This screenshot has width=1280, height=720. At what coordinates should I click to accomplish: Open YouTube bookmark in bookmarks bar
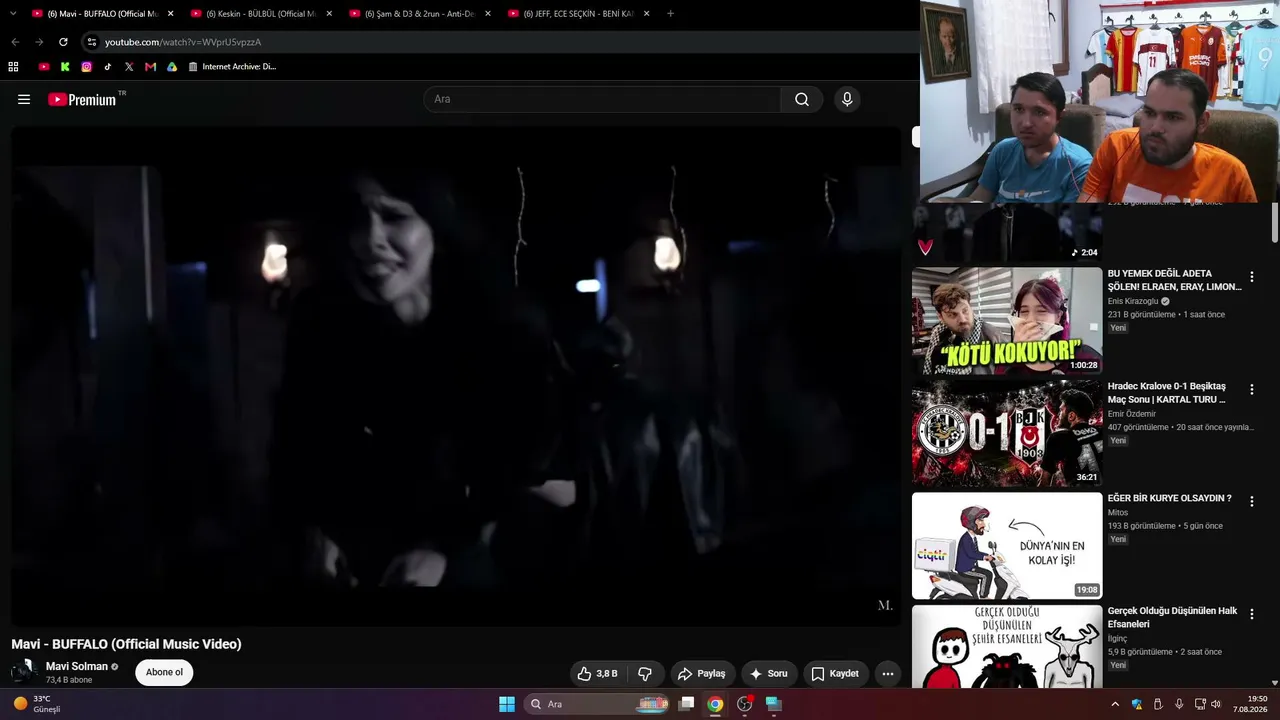point(44,67)
